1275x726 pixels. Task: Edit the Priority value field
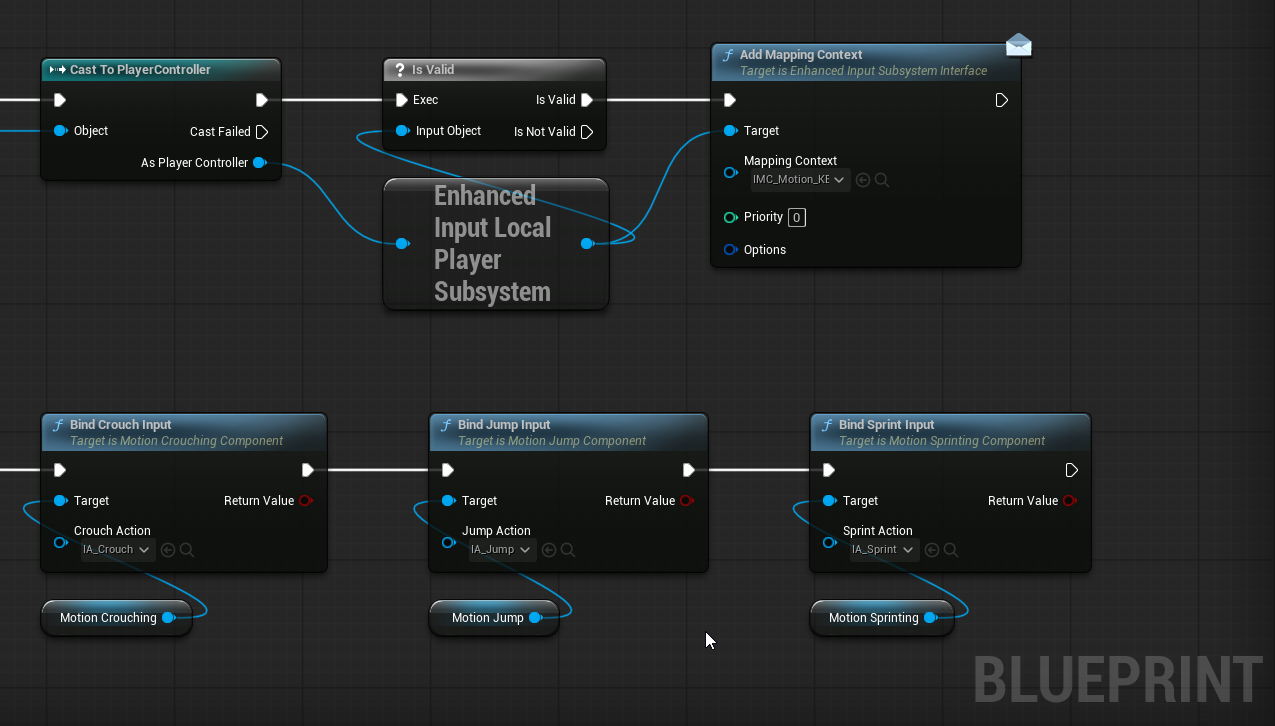pos(796,218)
